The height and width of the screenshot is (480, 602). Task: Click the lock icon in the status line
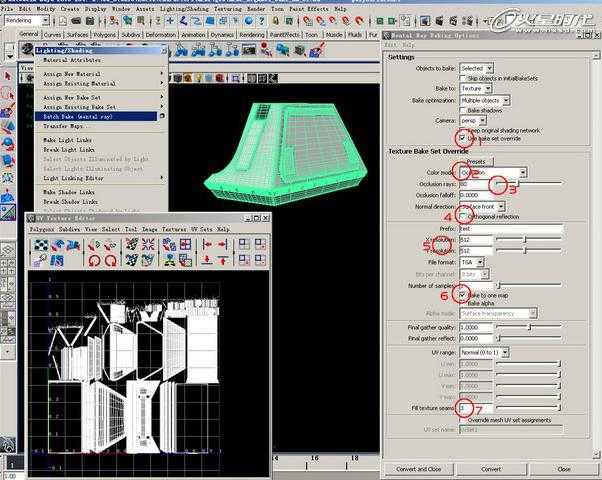click(x=275, y=20)
